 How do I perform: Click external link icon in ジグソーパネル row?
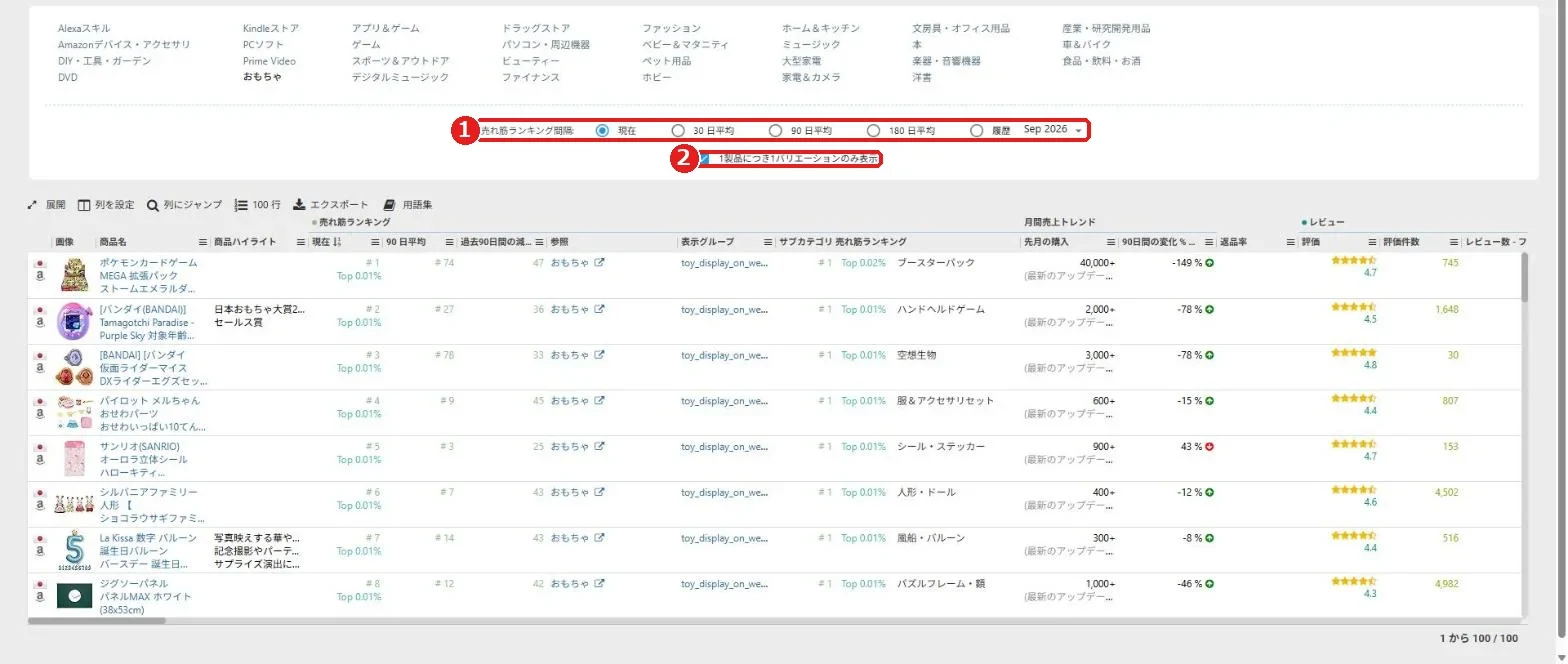pyautogui.click(x=600, y=584)
